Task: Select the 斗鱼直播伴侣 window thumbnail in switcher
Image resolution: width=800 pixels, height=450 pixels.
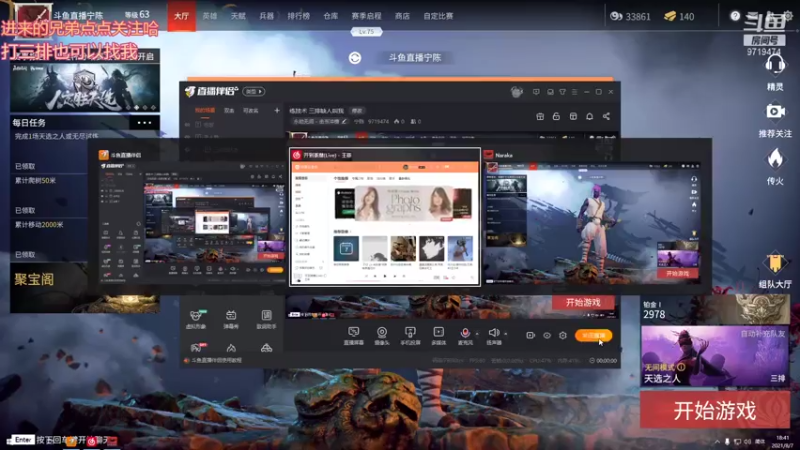Action: [x=192, y=216]
